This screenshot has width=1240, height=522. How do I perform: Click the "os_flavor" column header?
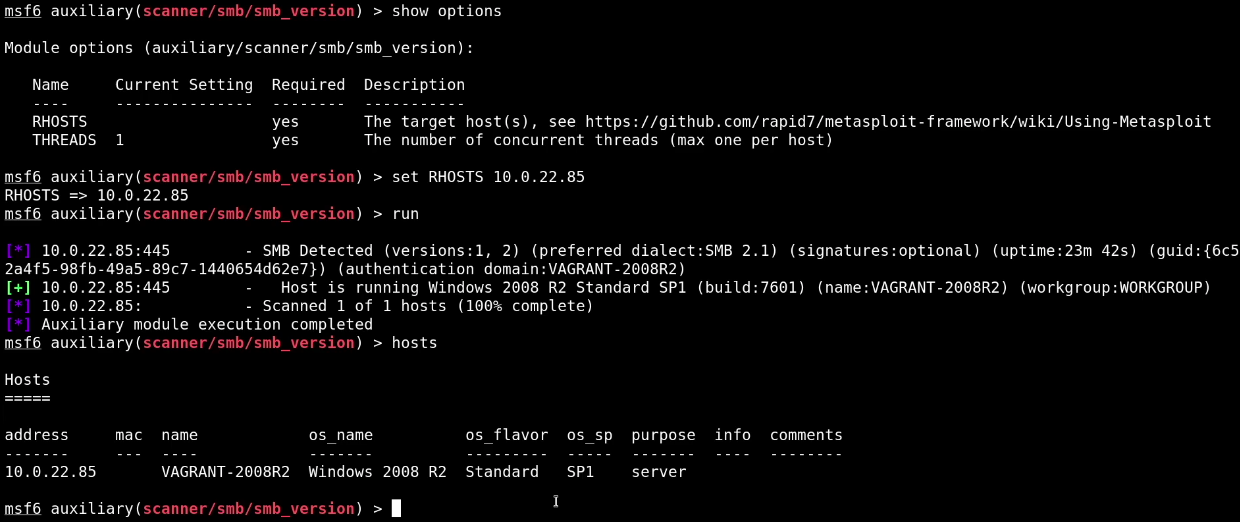point(507,435)
